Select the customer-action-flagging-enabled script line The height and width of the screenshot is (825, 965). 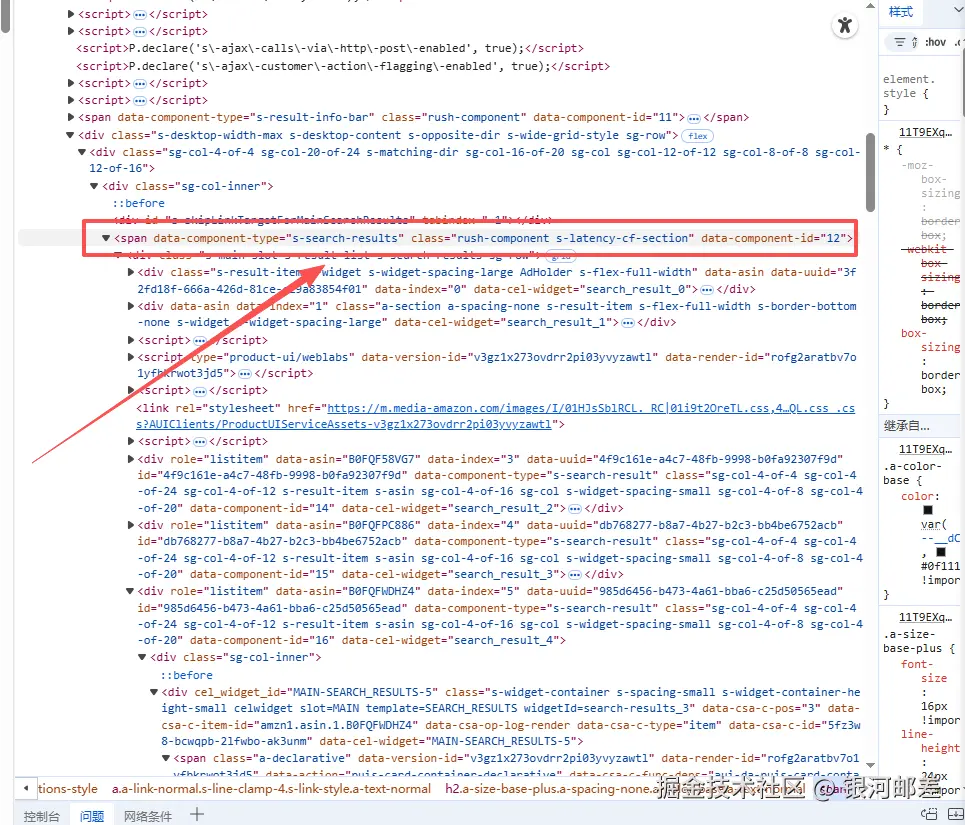343,66
